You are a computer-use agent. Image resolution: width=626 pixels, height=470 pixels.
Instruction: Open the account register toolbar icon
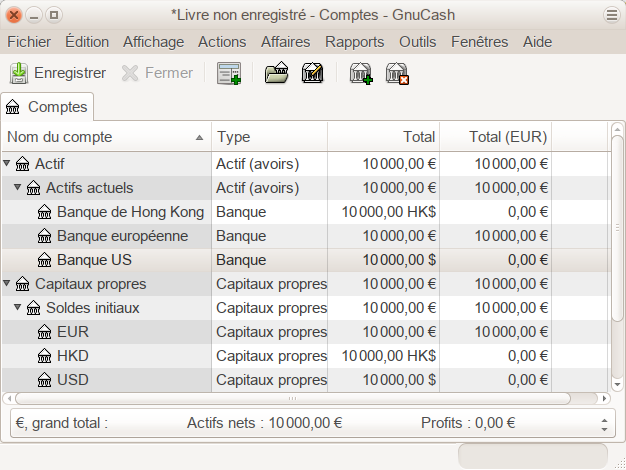tap(229, 73)
